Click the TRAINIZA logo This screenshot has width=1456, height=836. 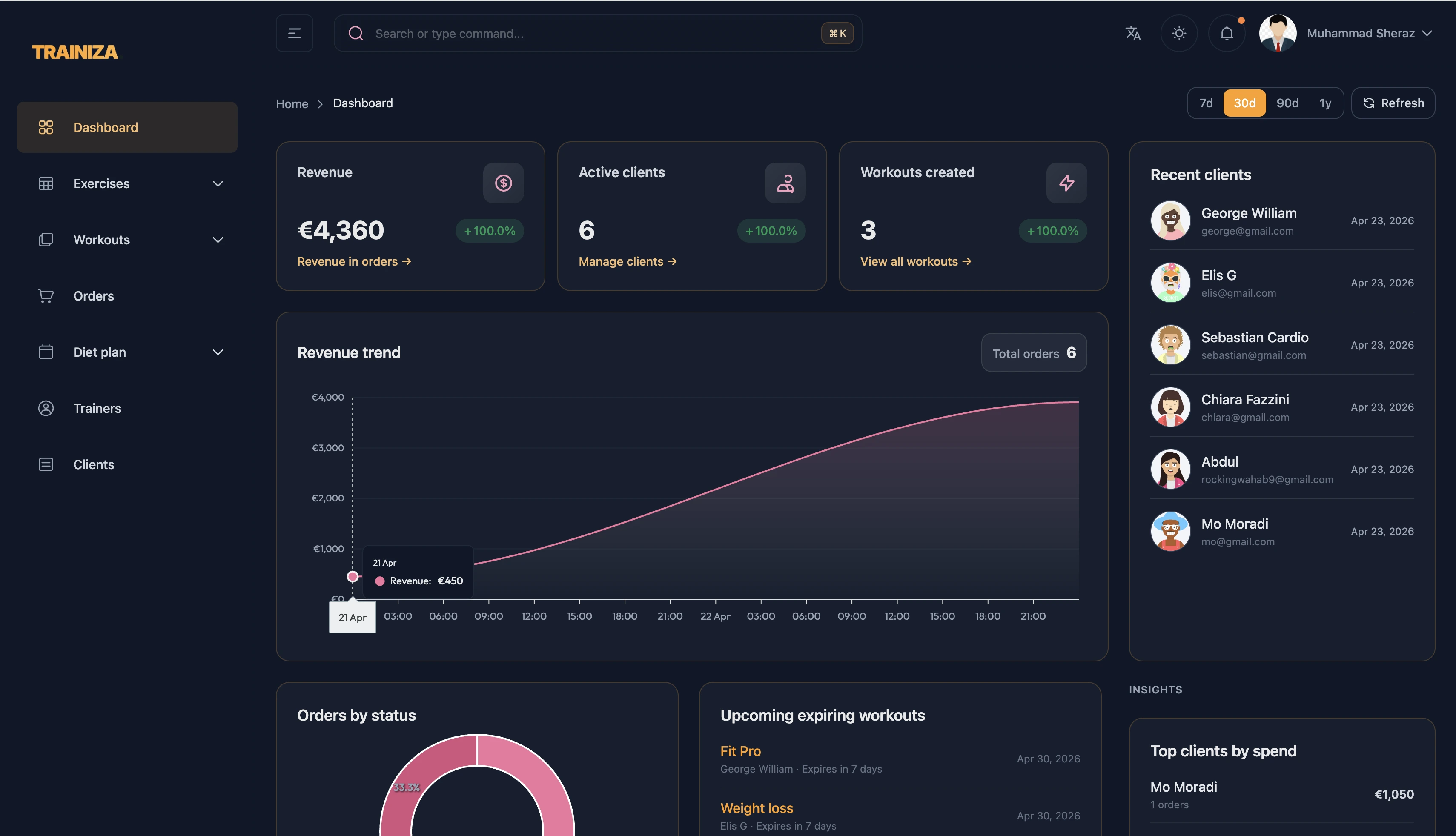pyautogui.click(x=75, y=52)
